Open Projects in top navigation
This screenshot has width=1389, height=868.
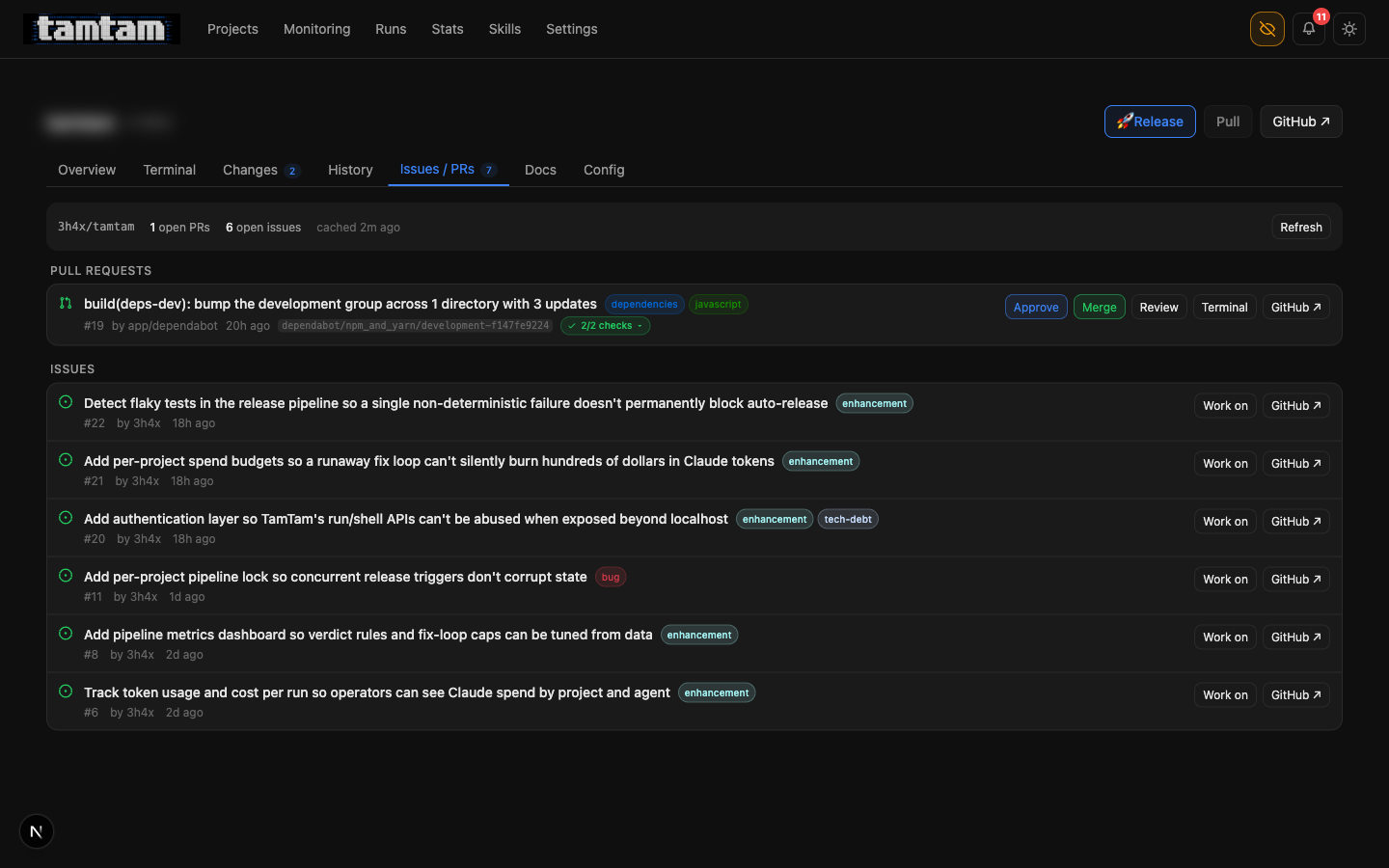(232, 29)
